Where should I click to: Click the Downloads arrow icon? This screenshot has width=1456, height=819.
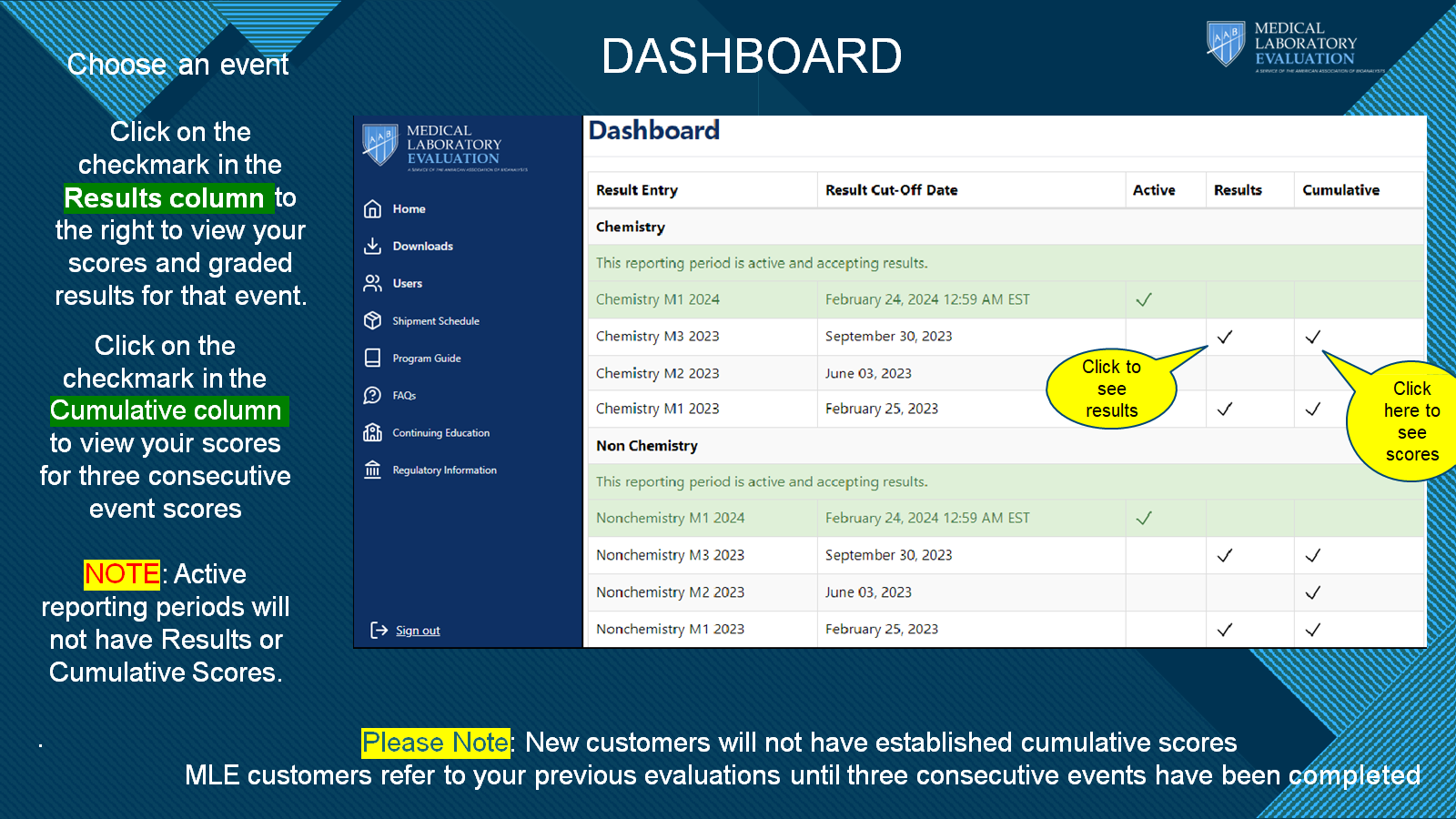(x=372, y=247)
